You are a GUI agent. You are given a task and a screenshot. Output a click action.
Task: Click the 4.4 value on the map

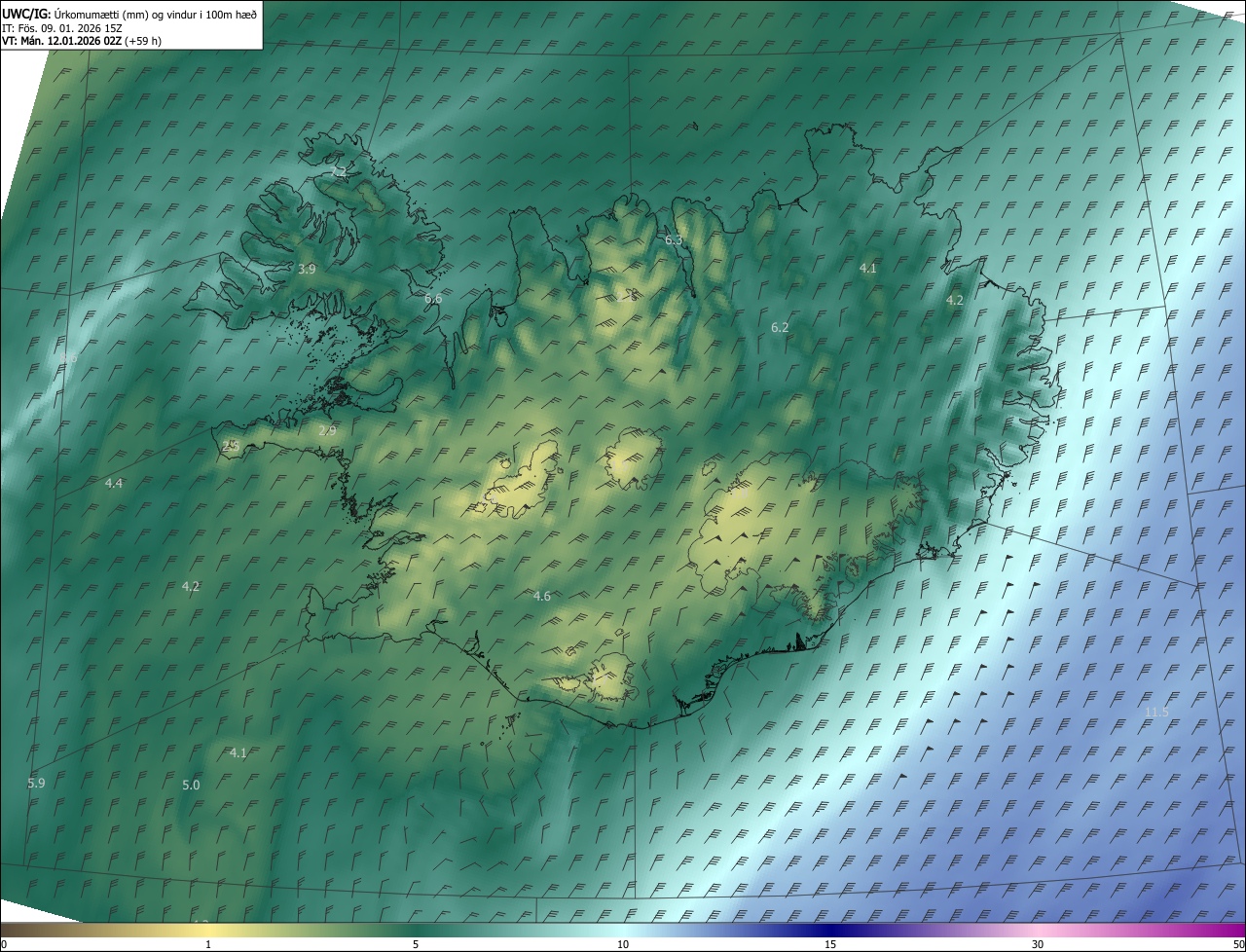(114, 484)
